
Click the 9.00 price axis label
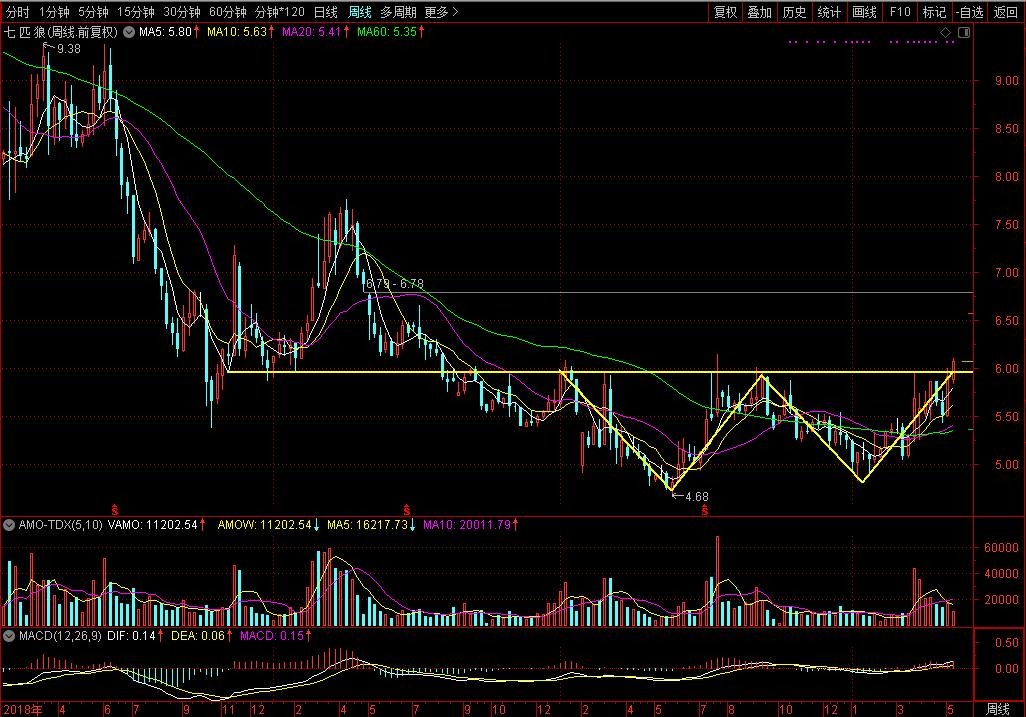coord(1006,81)
